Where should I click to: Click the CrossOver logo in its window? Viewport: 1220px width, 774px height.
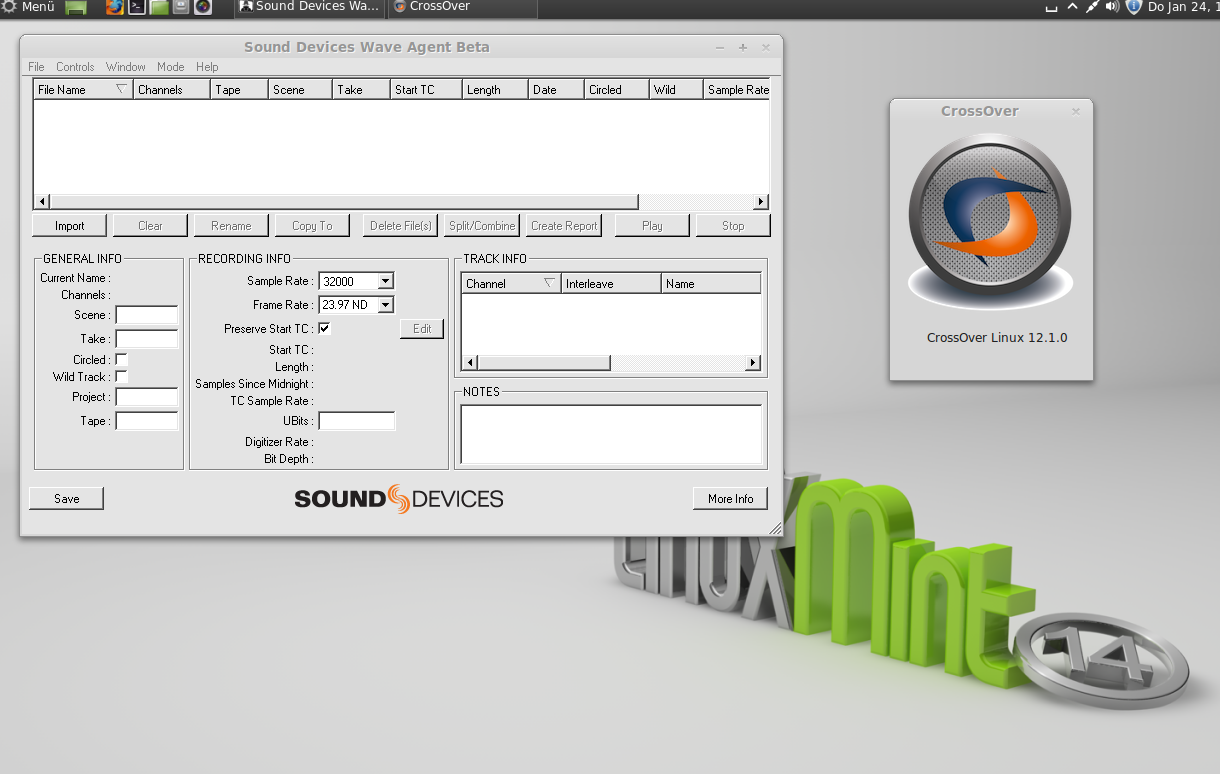point(989,213)
